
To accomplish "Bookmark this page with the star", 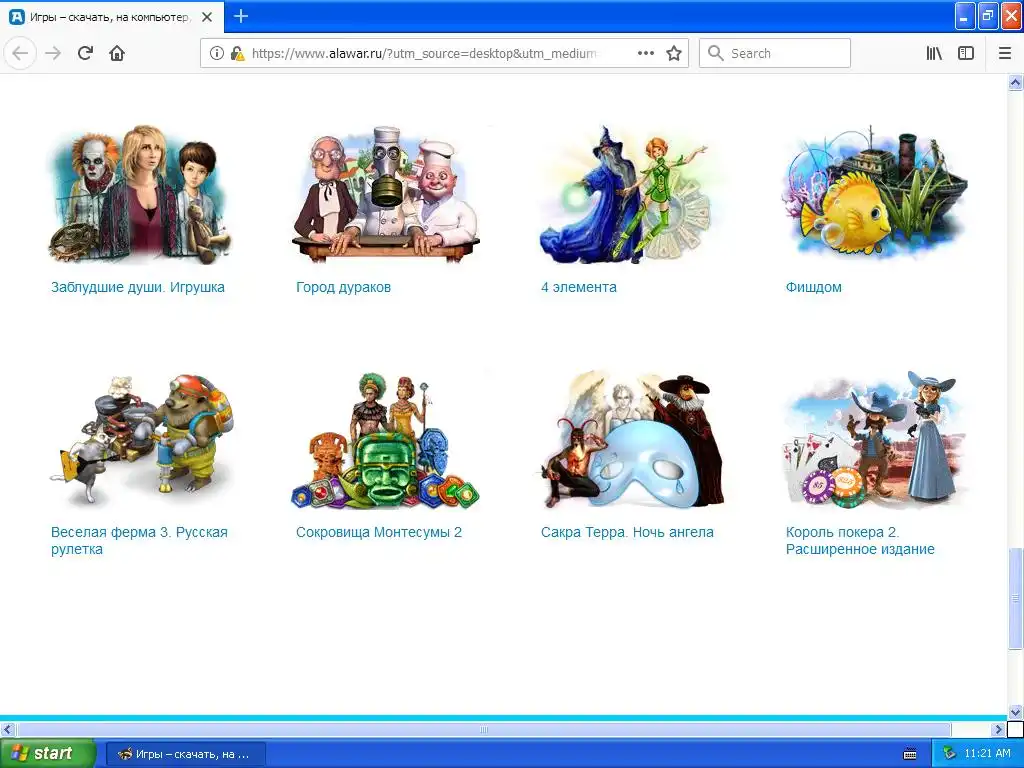I will click(x=674, y=54).
